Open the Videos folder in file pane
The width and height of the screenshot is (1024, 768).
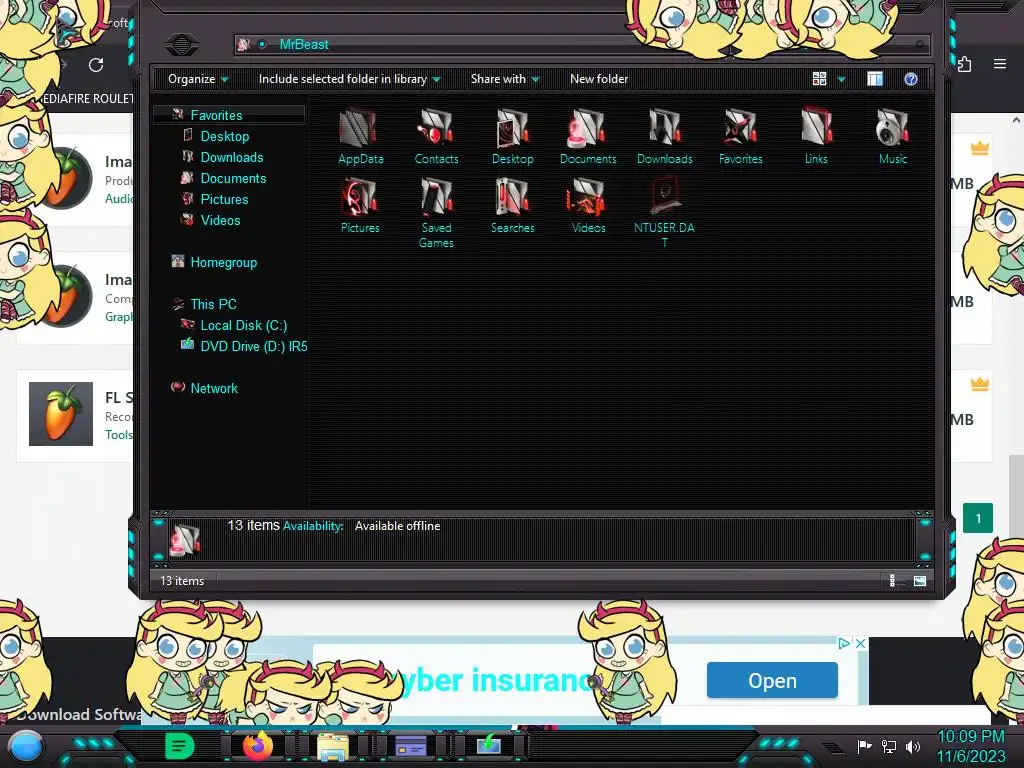(x=588, y=206)
